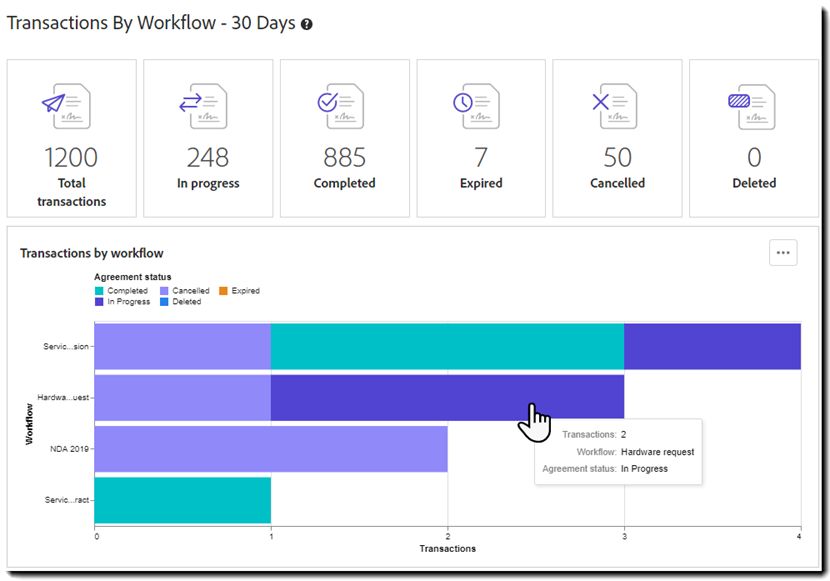Click the Hardwa...uest cancelled bar segment
This screenshot has height=581, width=830.
point(183,397)
